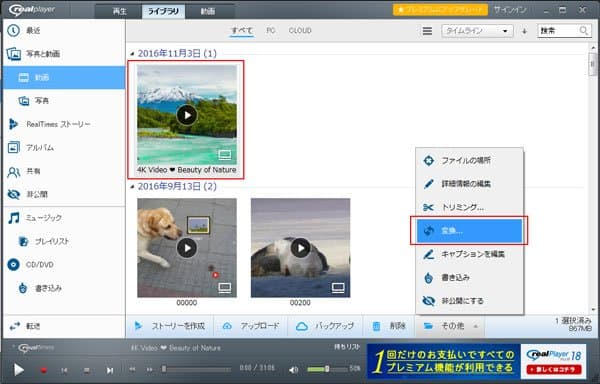Click the バックアップ button
This screenshot has width=600, height=384.
[x=325, y=326]
